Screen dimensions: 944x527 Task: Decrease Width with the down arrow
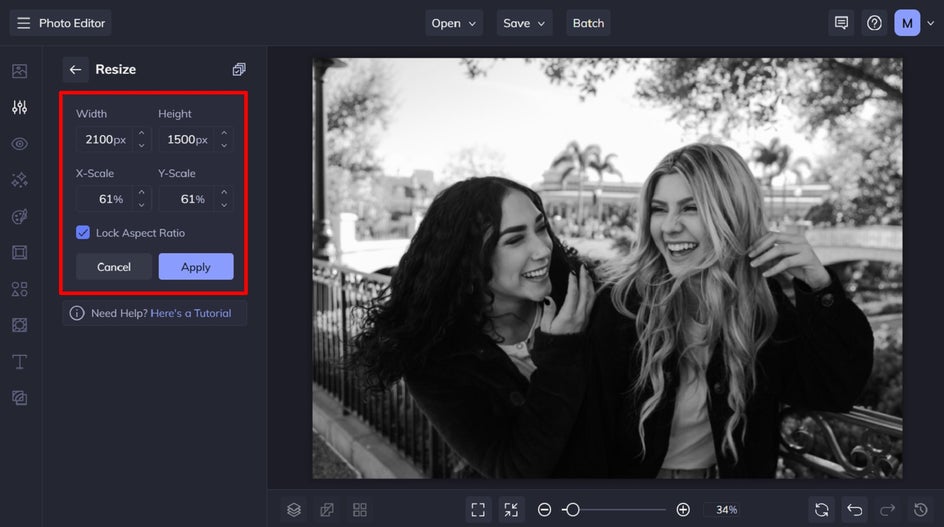[x=141, y=145]
